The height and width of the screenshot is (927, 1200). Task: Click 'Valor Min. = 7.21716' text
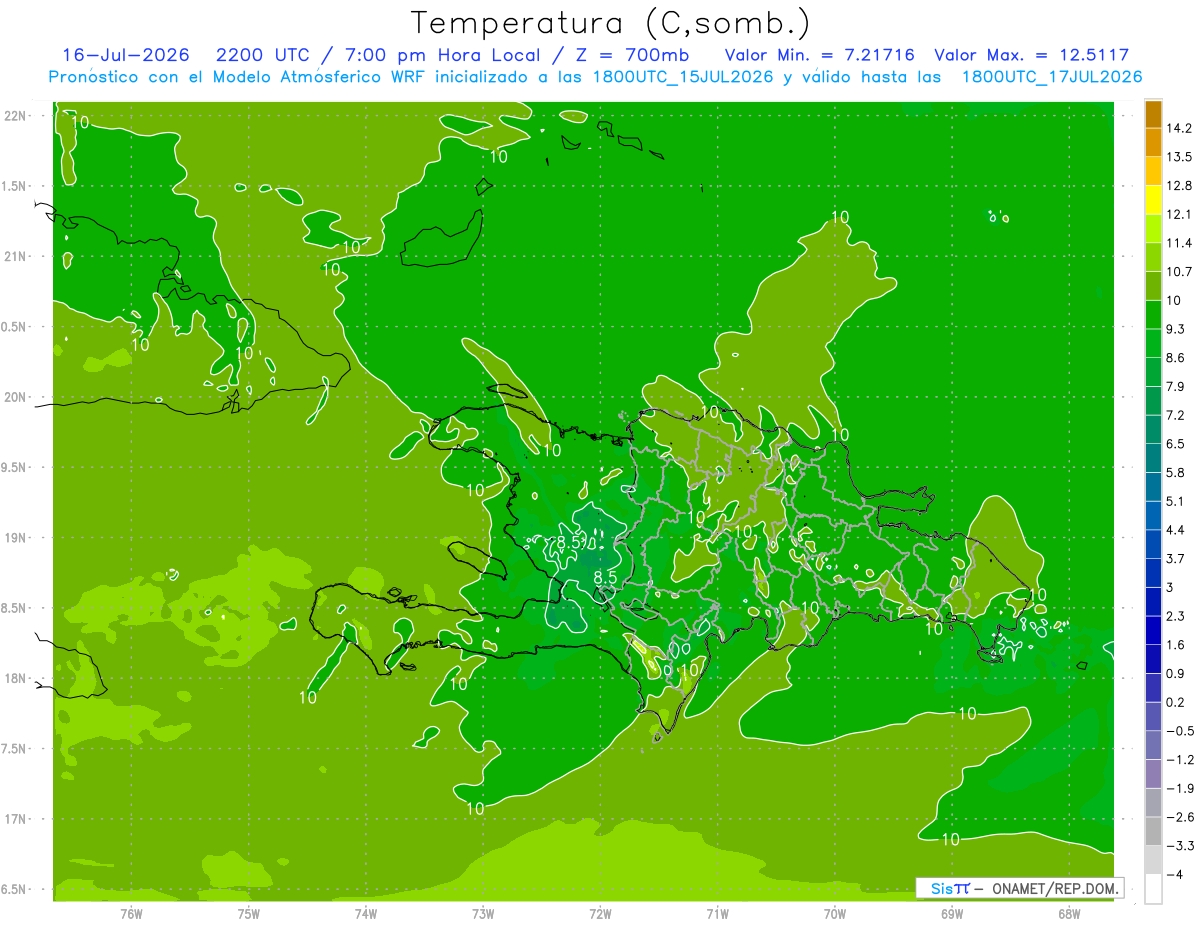tap(819, 55)
